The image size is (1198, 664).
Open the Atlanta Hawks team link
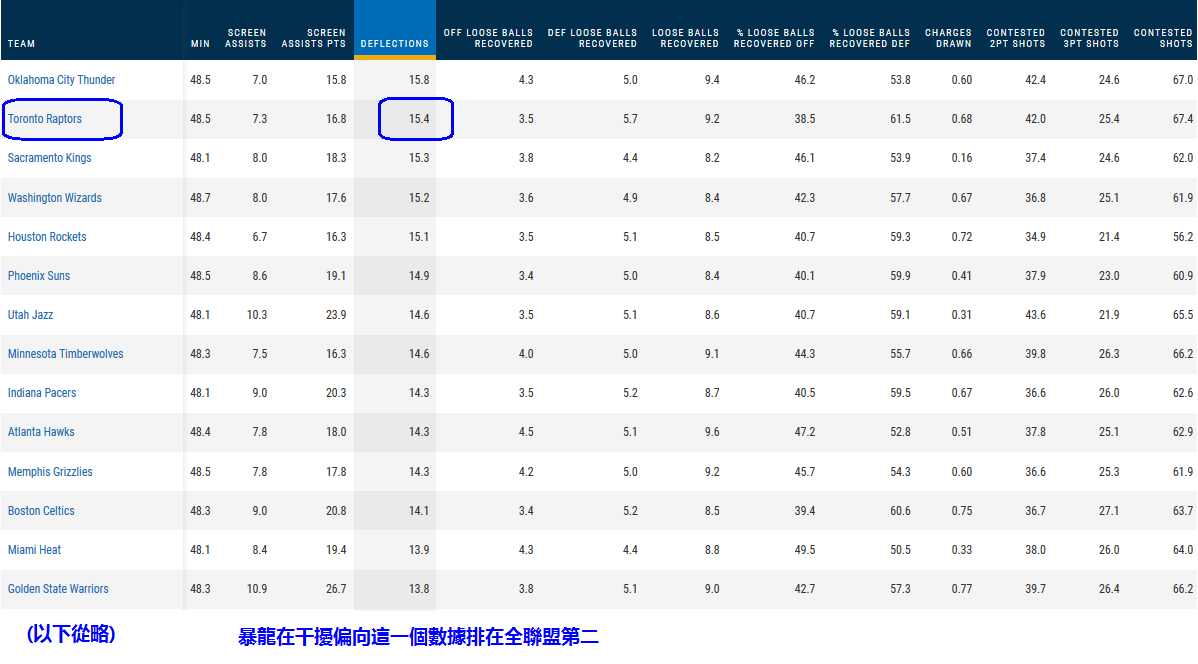(x=40, y=432)
